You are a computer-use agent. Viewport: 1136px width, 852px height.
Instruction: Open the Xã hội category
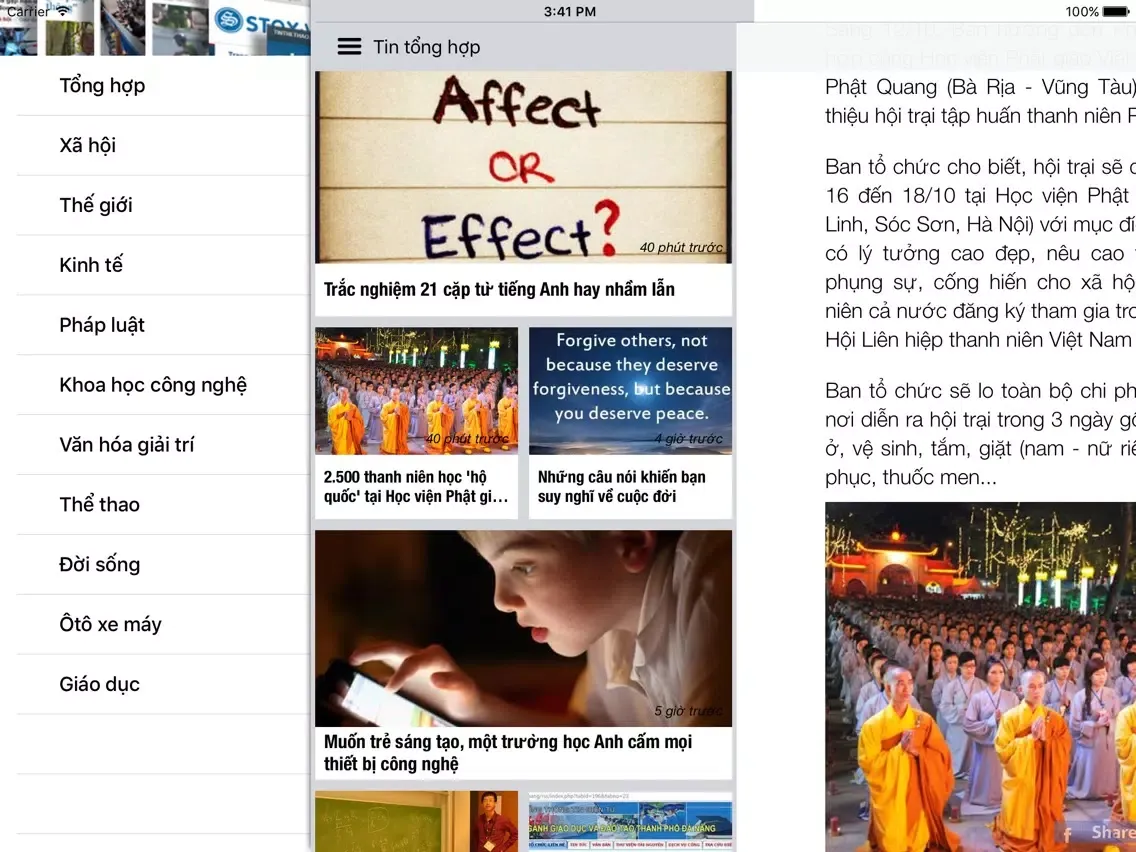pos(162,146)
